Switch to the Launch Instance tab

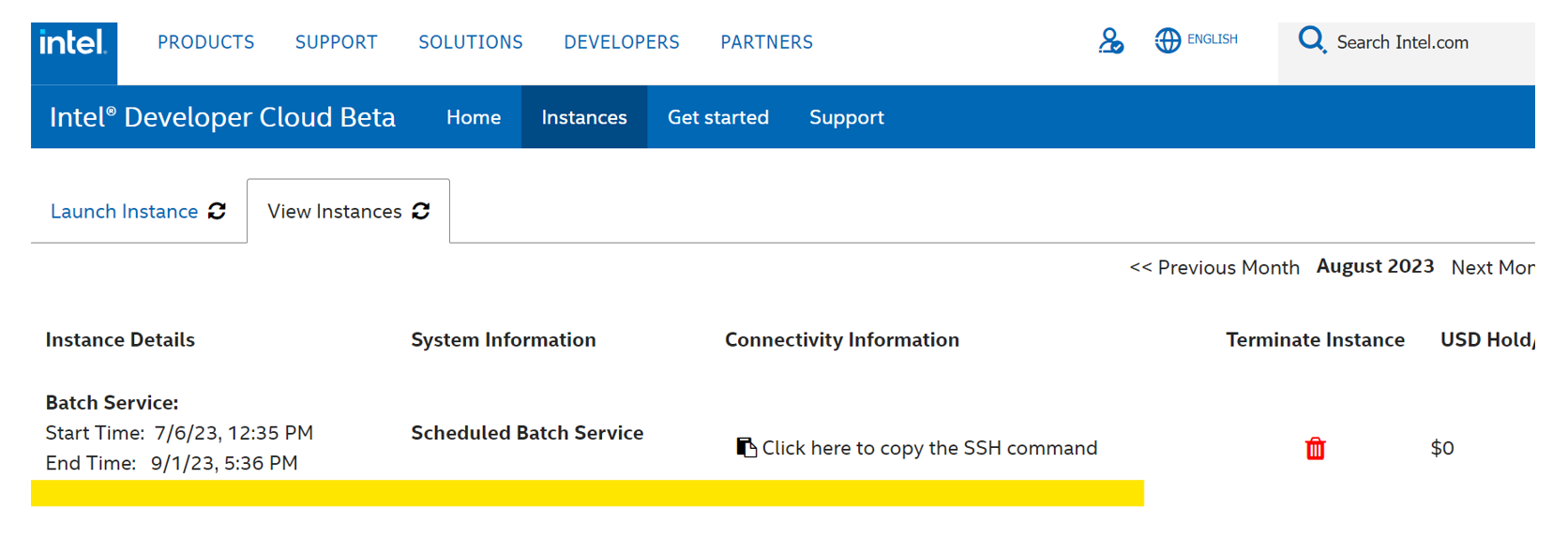(x=124, y=212)
